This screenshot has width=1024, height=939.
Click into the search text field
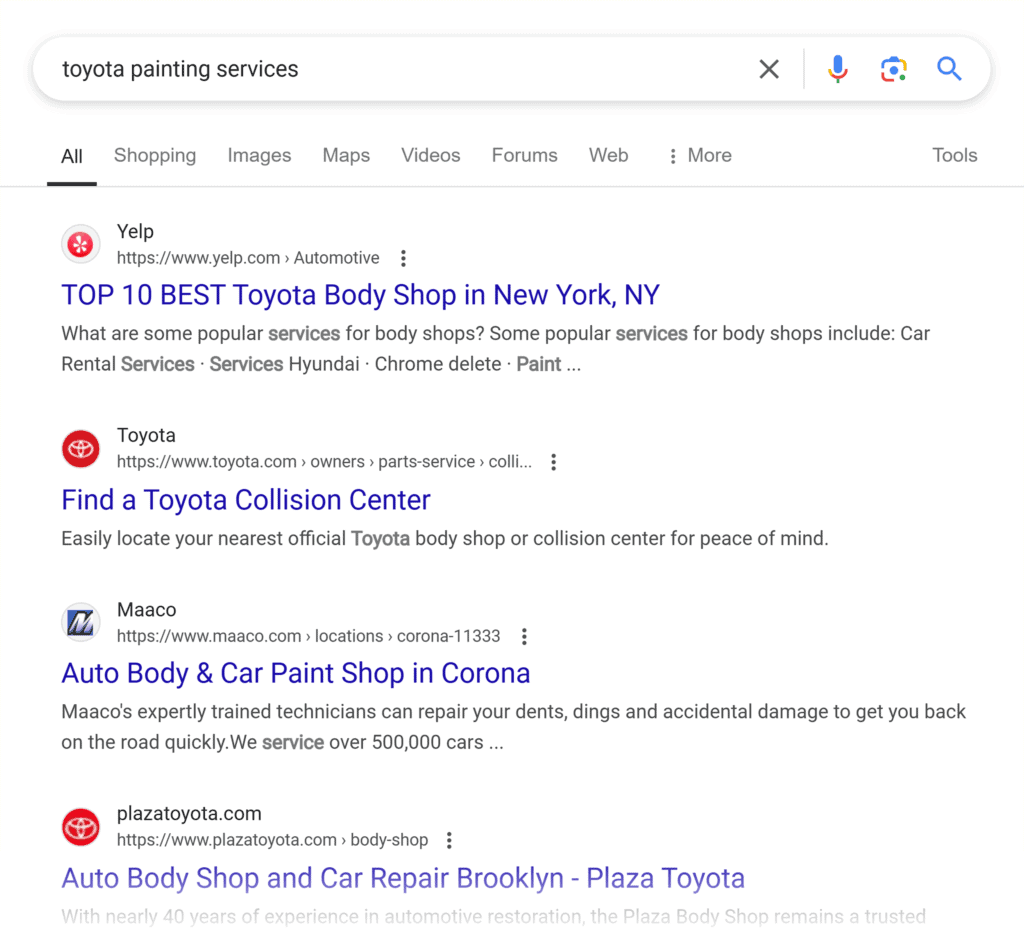click(400, 69)
